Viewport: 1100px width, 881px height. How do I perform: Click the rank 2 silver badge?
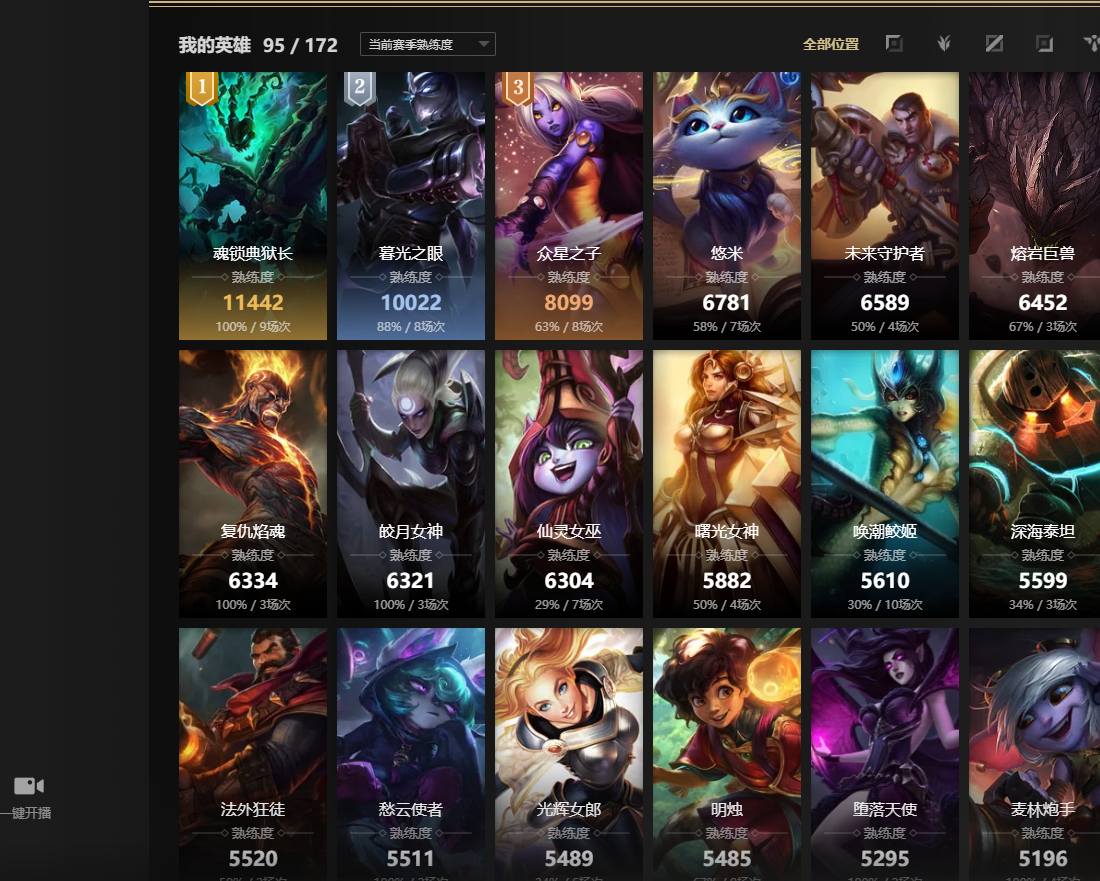click(x=360, y=88)
